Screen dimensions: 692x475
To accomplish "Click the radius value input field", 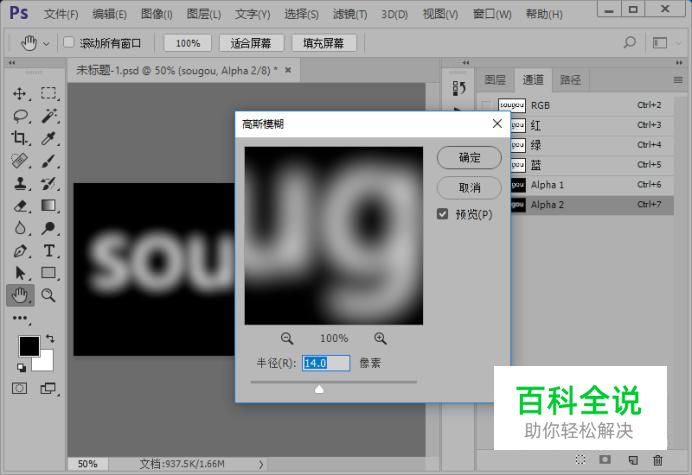I will point(326,363).
